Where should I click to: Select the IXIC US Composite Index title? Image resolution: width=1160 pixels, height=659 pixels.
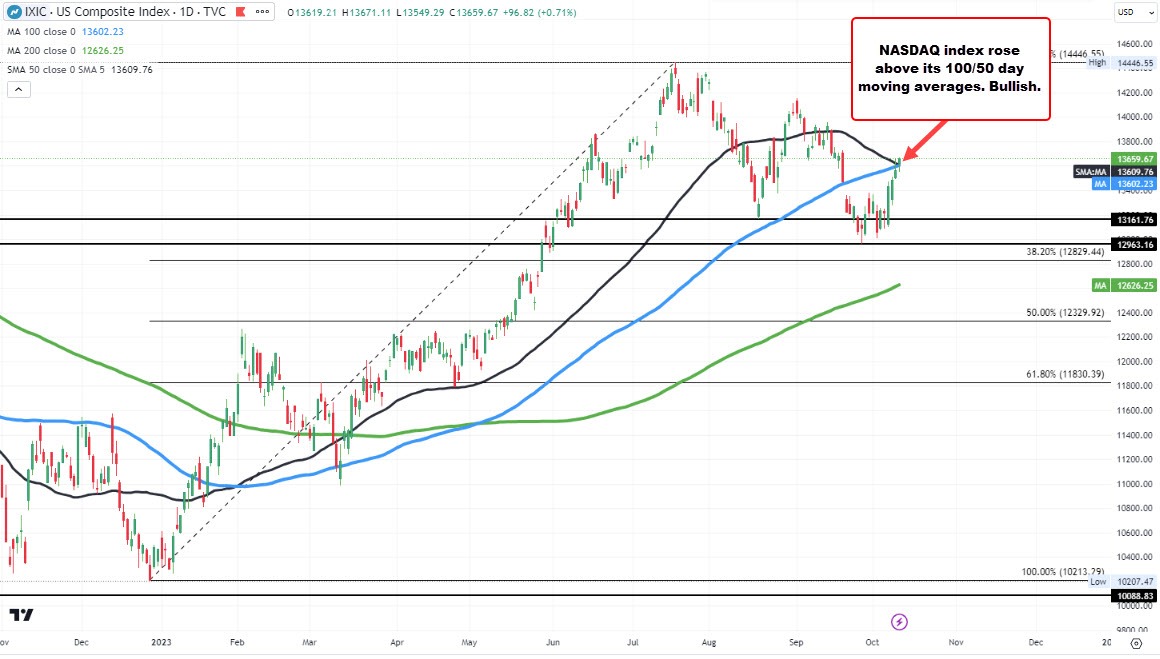click(x=125, y=12)
